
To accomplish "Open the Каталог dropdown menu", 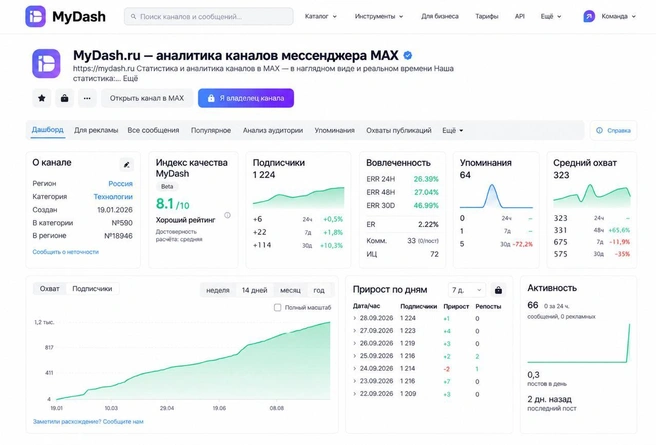I will (x=320, y=16).
